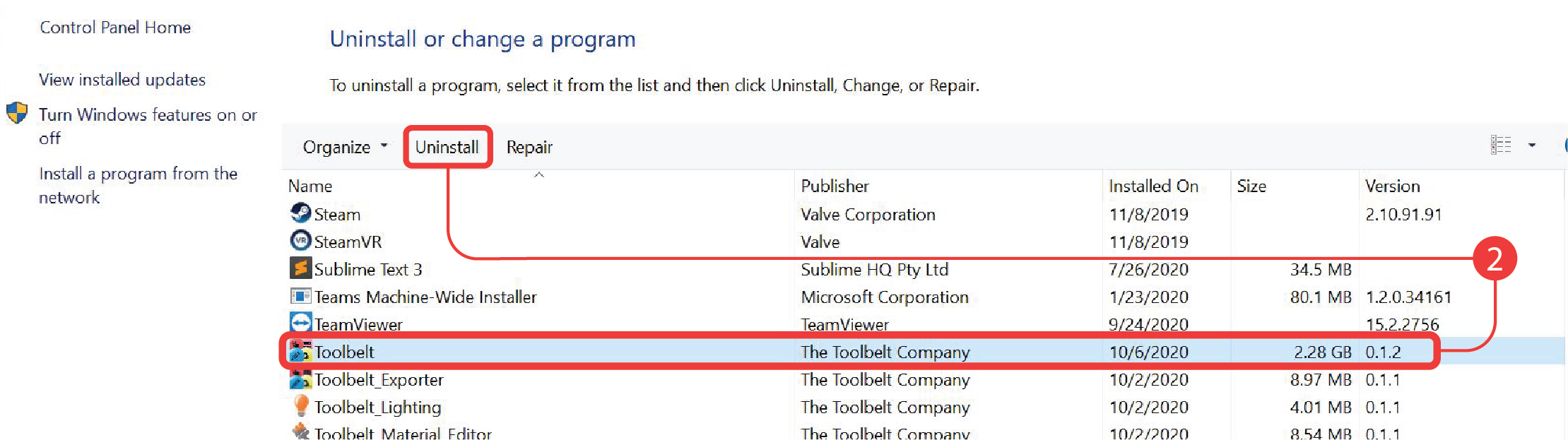Click the SteamVR icon in the list
This screenshot has width=1568, height=440.
click(300, 241)
